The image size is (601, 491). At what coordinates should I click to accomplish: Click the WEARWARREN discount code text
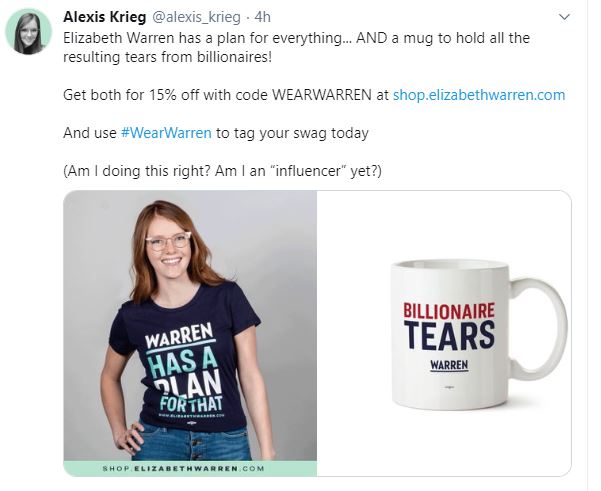(x=322, y=95)
